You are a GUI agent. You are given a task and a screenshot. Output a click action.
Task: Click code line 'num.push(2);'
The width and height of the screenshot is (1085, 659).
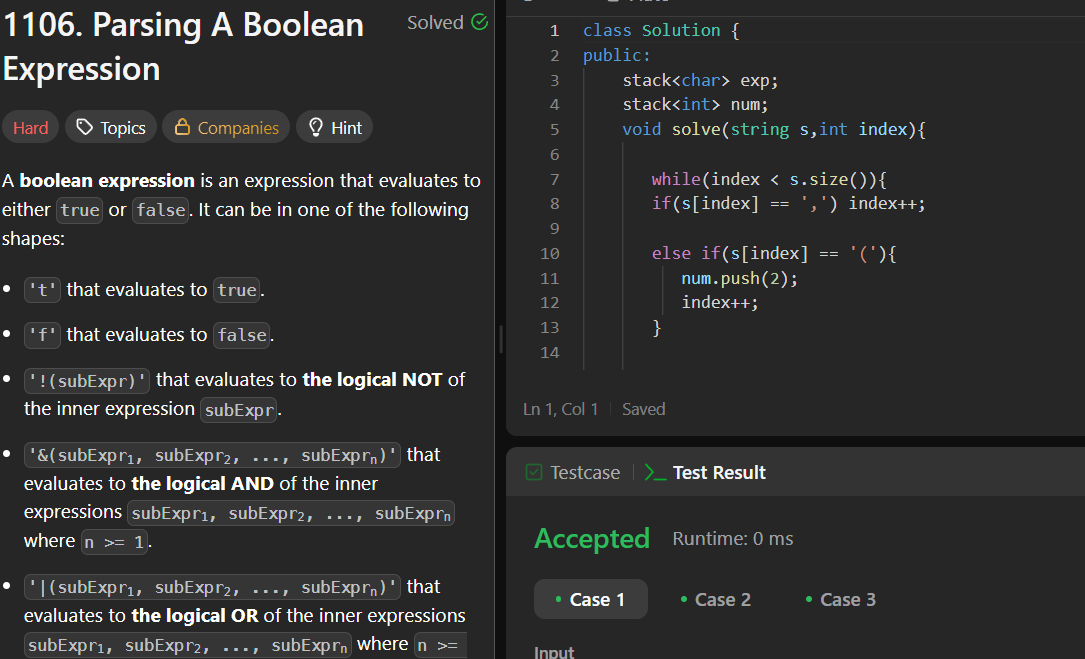[x=740, y=278]
